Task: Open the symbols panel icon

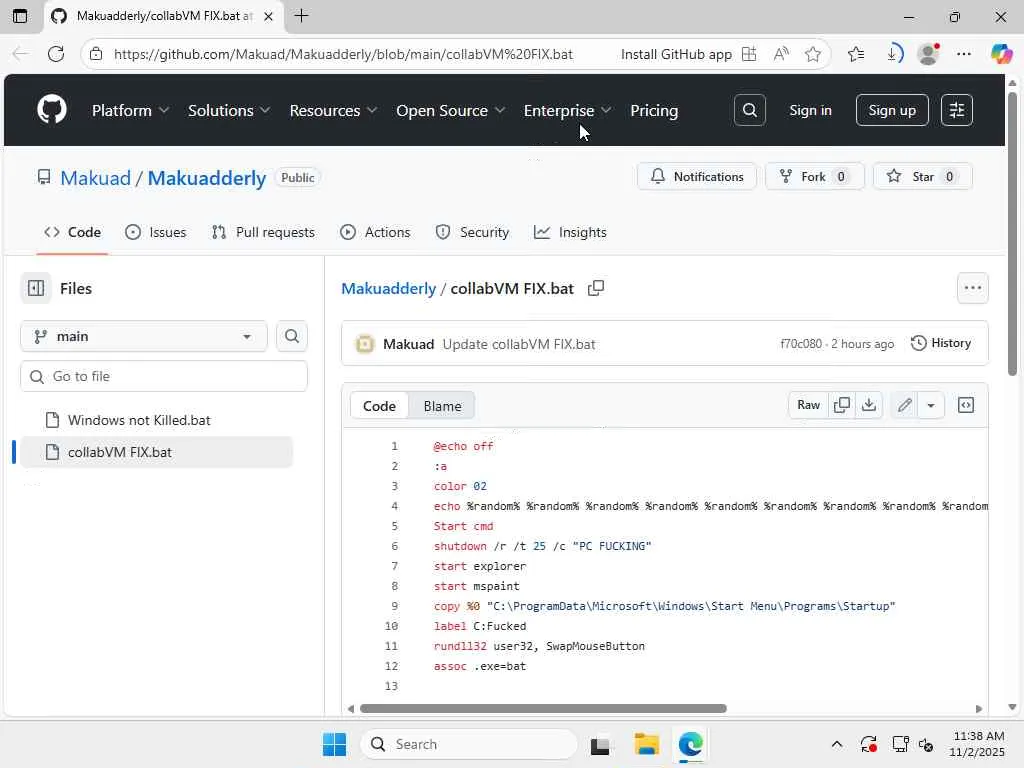Action: [966, 405]
